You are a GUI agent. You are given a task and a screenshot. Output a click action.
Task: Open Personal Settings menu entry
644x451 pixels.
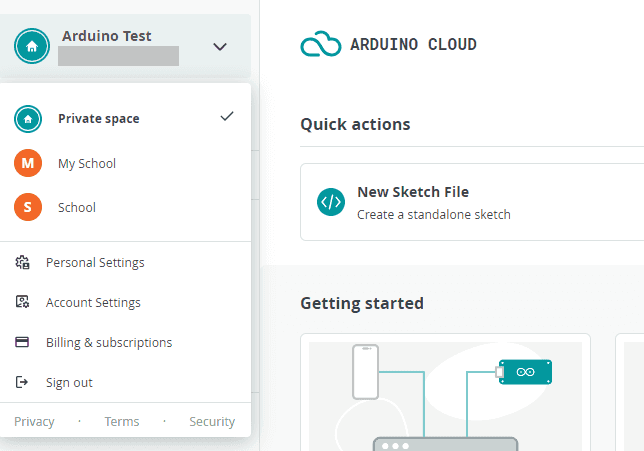95,263
